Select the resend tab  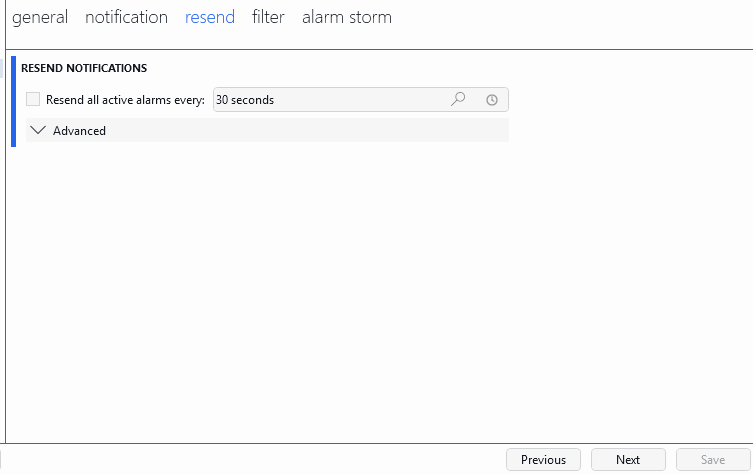(x=210, y=17)
